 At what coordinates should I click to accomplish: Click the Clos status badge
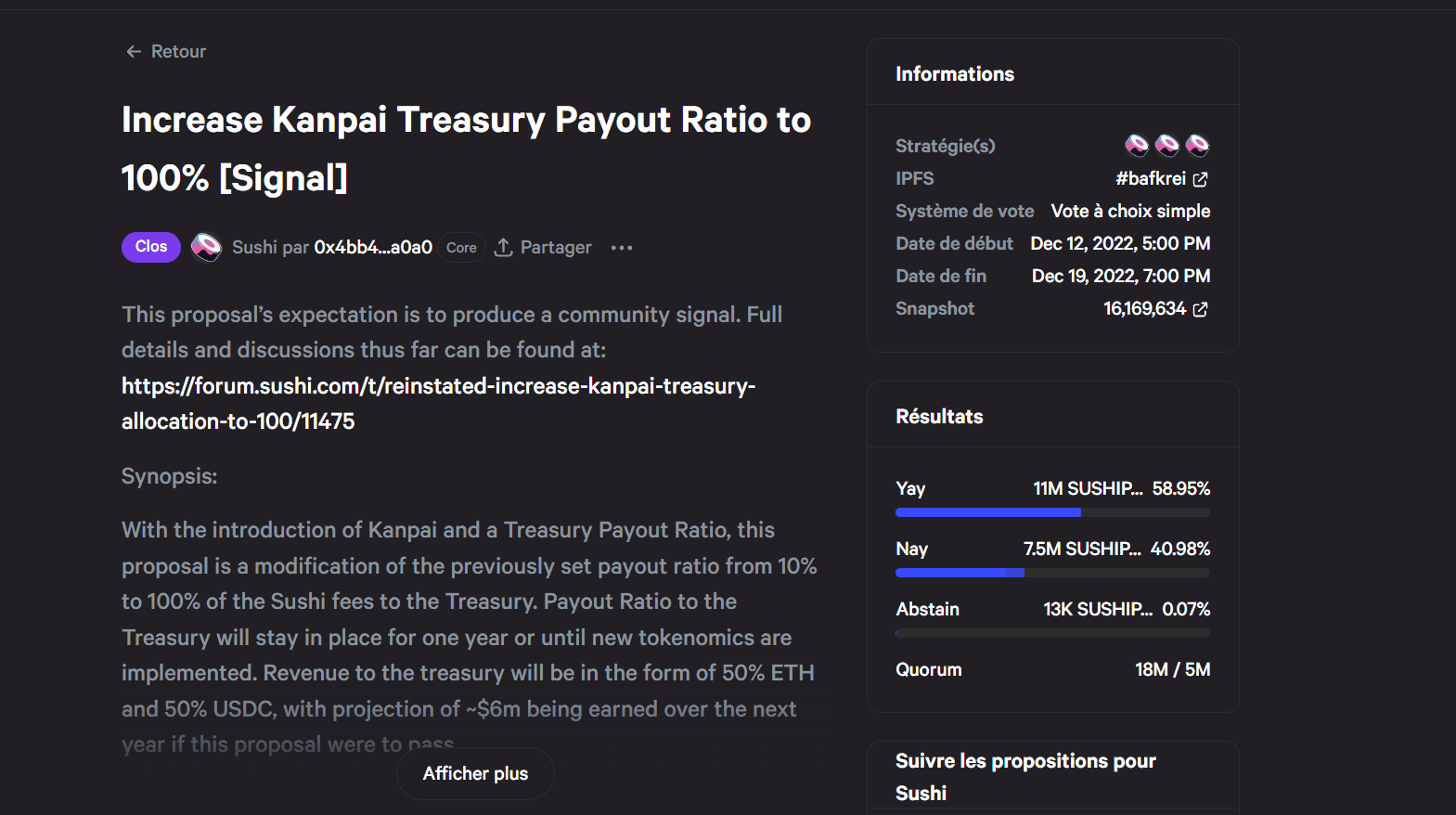point(151,247)
